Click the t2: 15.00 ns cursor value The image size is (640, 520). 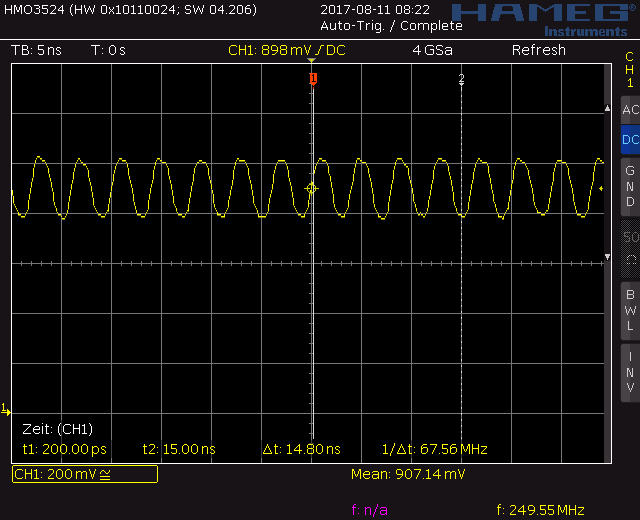(x=179, y=449)
